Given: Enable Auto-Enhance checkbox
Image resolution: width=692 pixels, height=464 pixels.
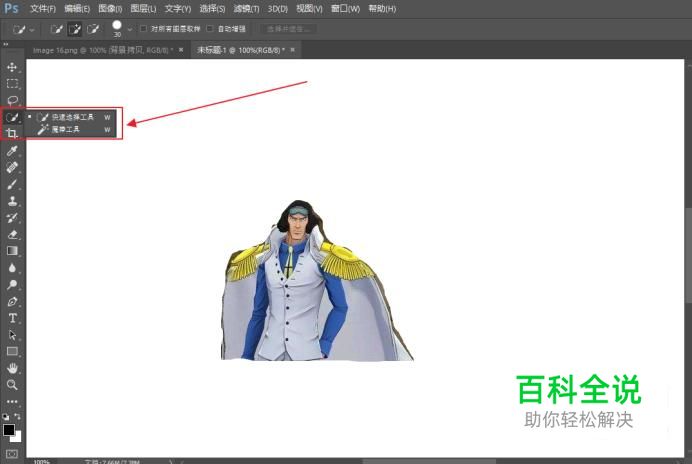Looking at the screenshot, I should coord(210,29).
